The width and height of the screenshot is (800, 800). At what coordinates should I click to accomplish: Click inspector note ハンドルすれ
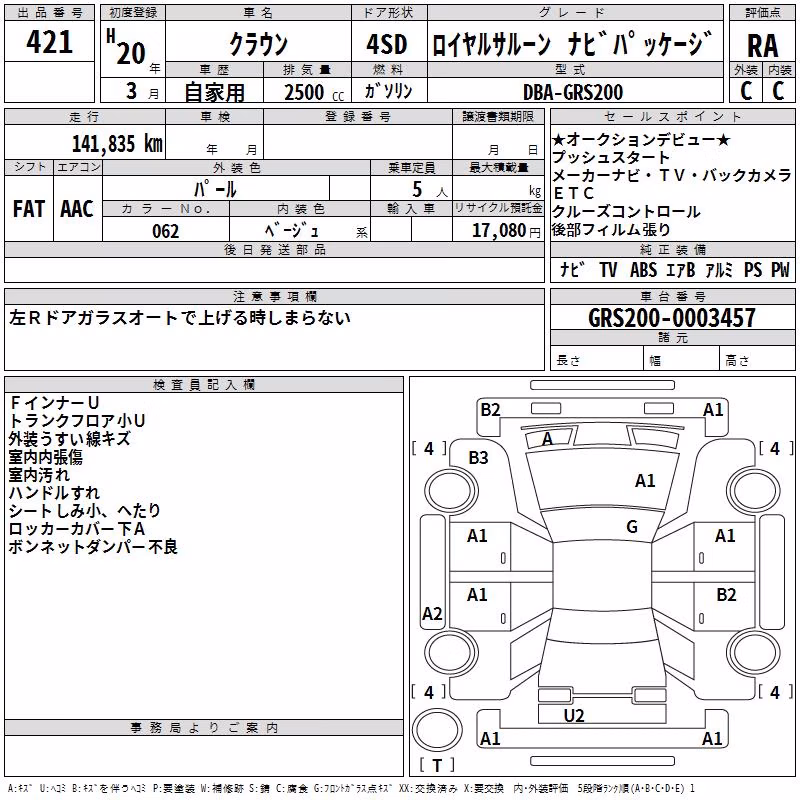pyautogui.click(x=54, y=492)
